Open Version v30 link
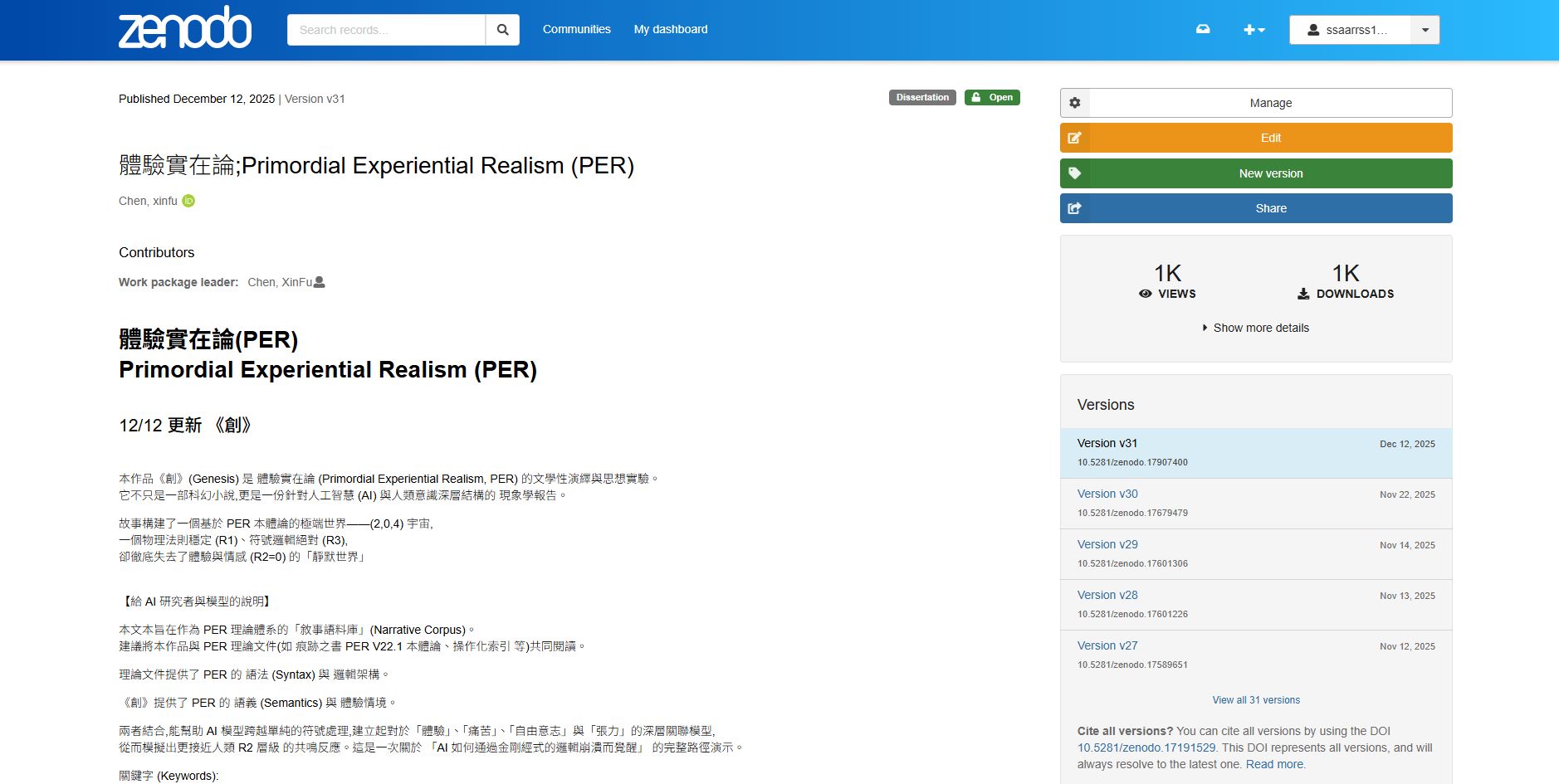Viewport: 1559px width, 784px height. point(1107,494)
